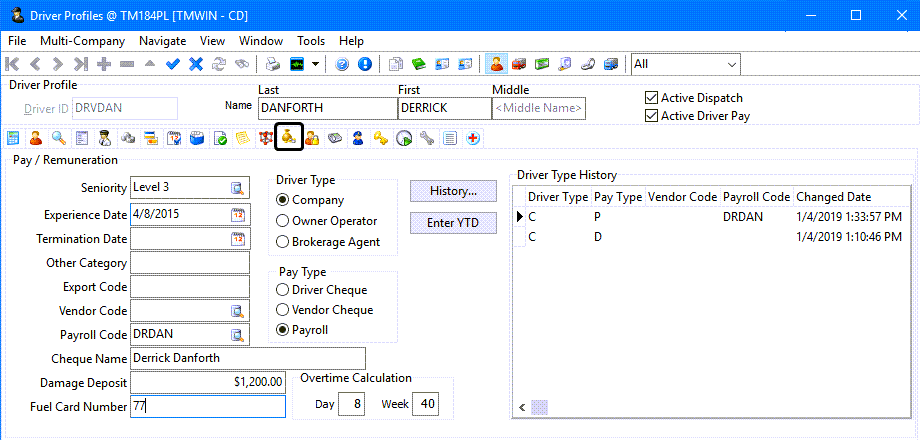This screenshot has width=920, height=440.
Task: Open the Navigate menu
Action: click(x=162, y=41)
